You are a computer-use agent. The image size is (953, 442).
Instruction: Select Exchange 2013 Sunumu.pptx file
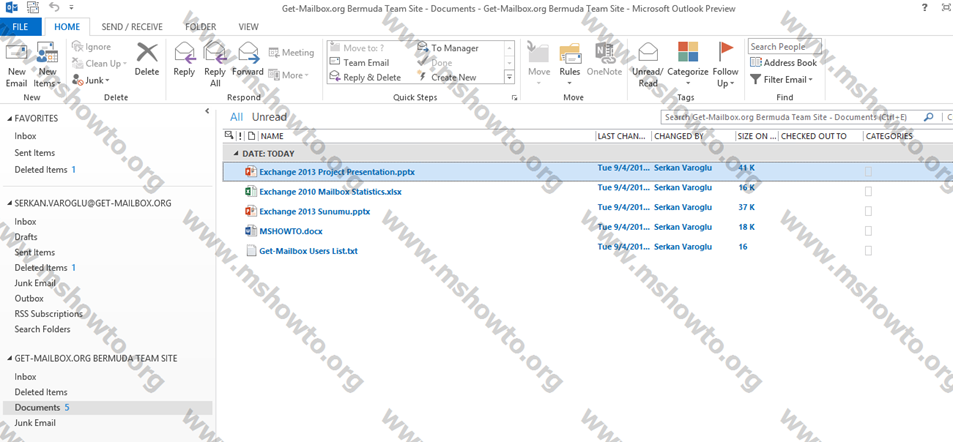(x=314, y=212)
